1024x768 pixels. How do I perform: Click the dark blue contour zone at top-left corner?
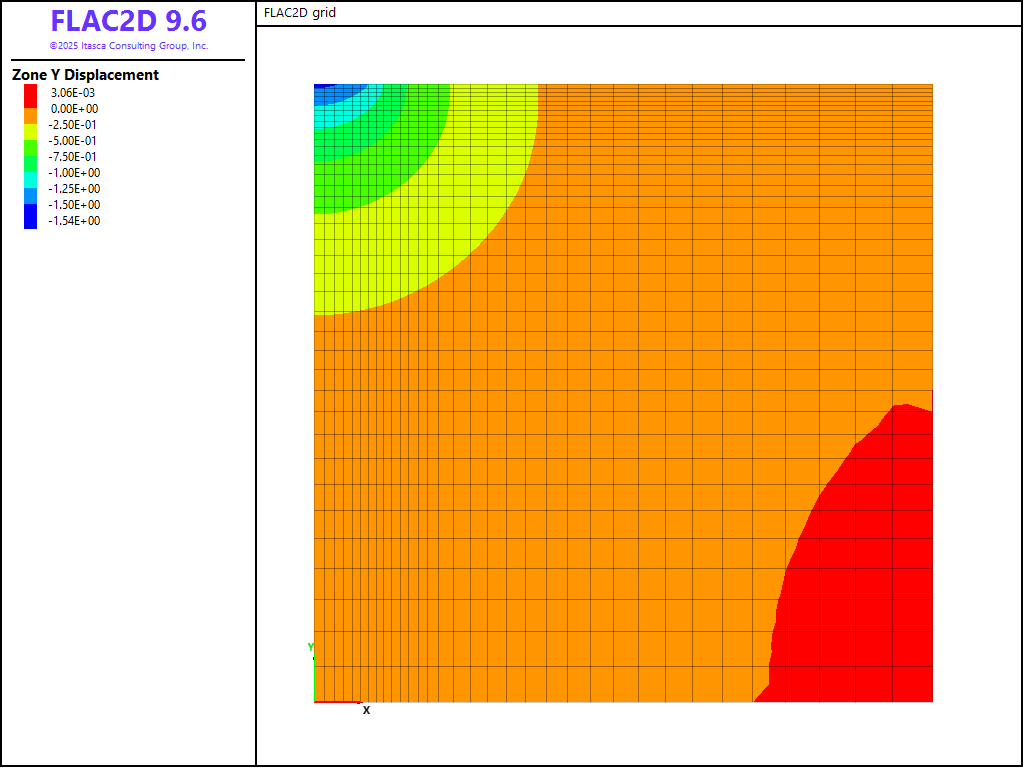coord(325,91)
